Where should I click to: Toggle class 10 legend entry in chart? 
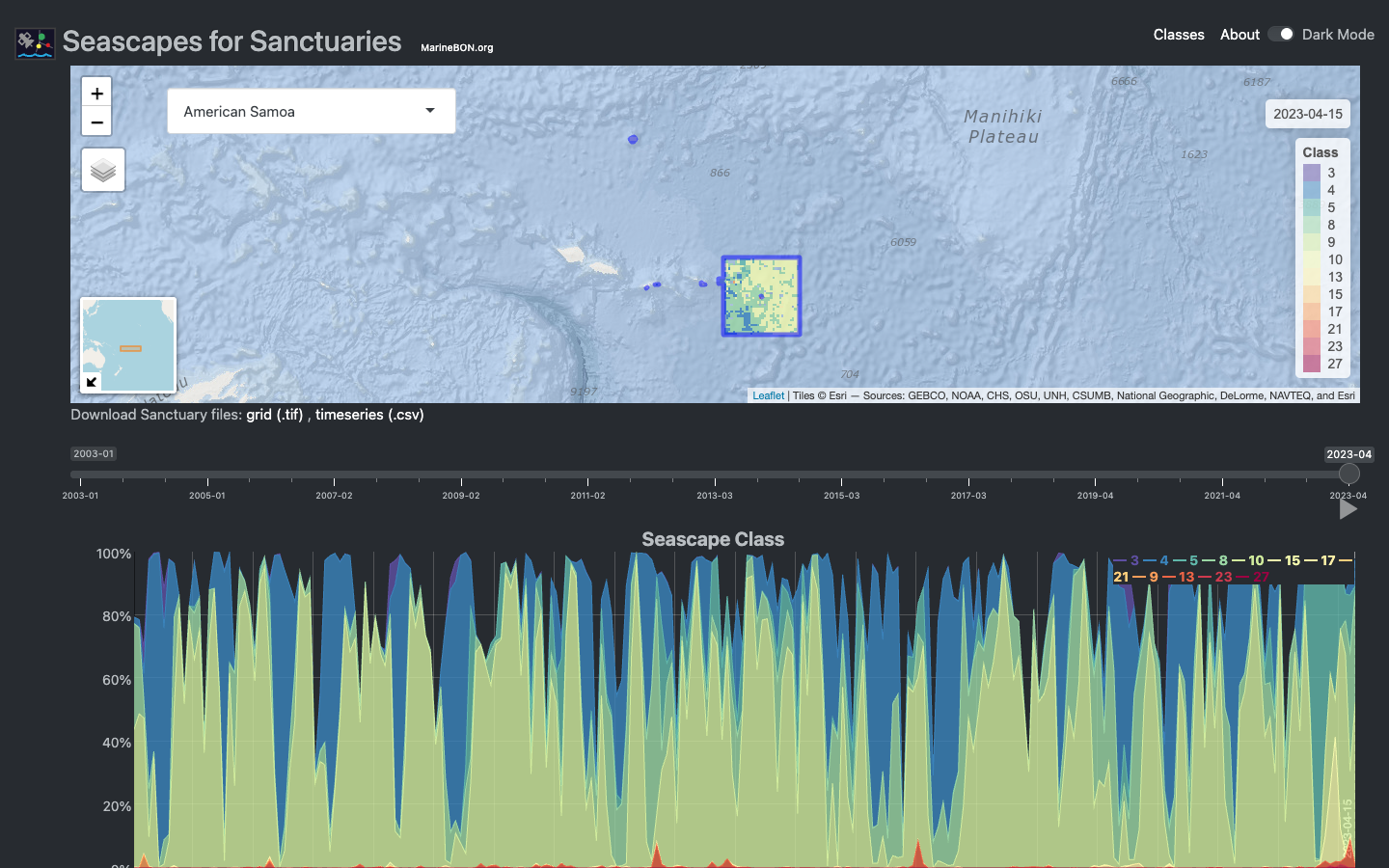tap(1247, 560)
